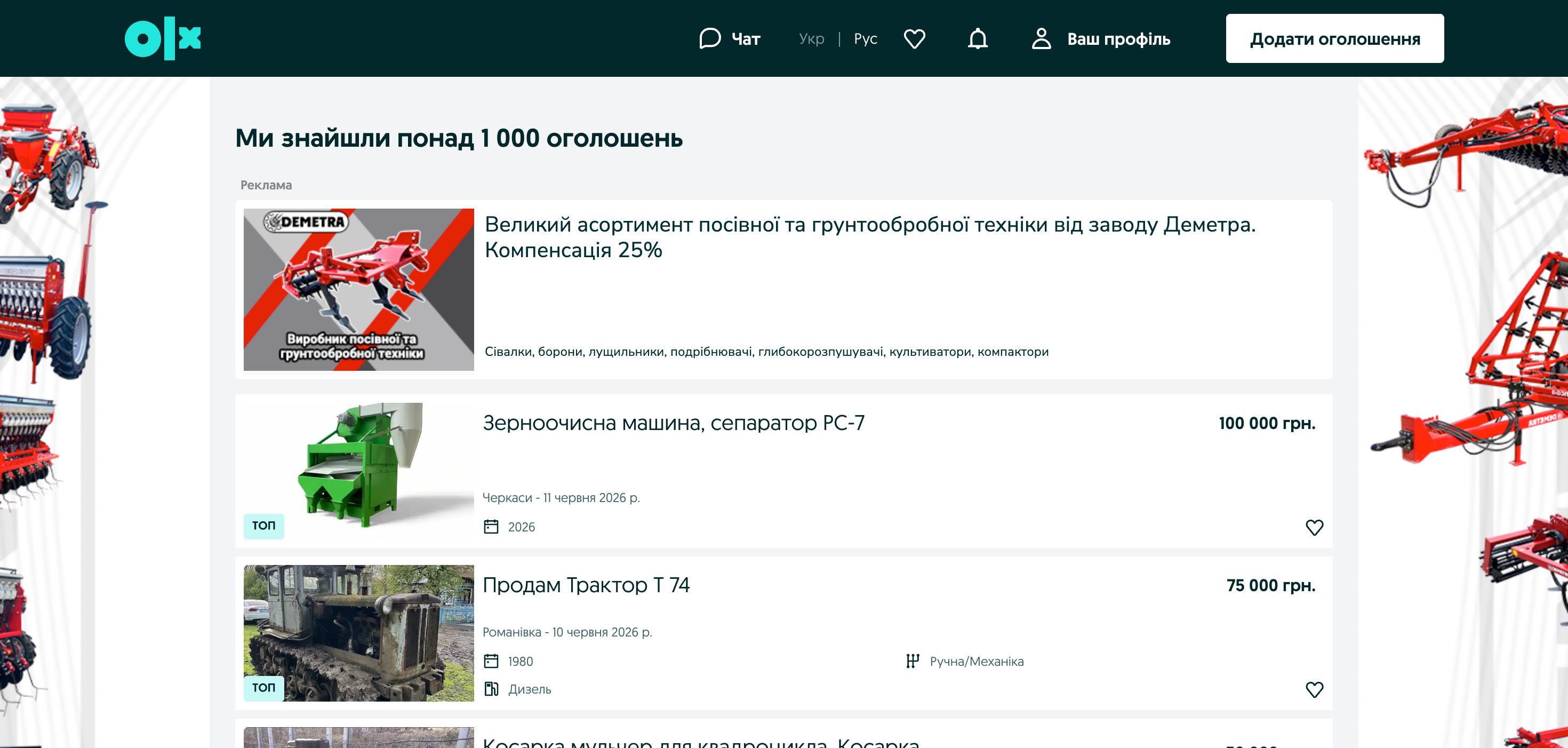
Task: Open notifications bell icon
Action: tap(978, 38)
